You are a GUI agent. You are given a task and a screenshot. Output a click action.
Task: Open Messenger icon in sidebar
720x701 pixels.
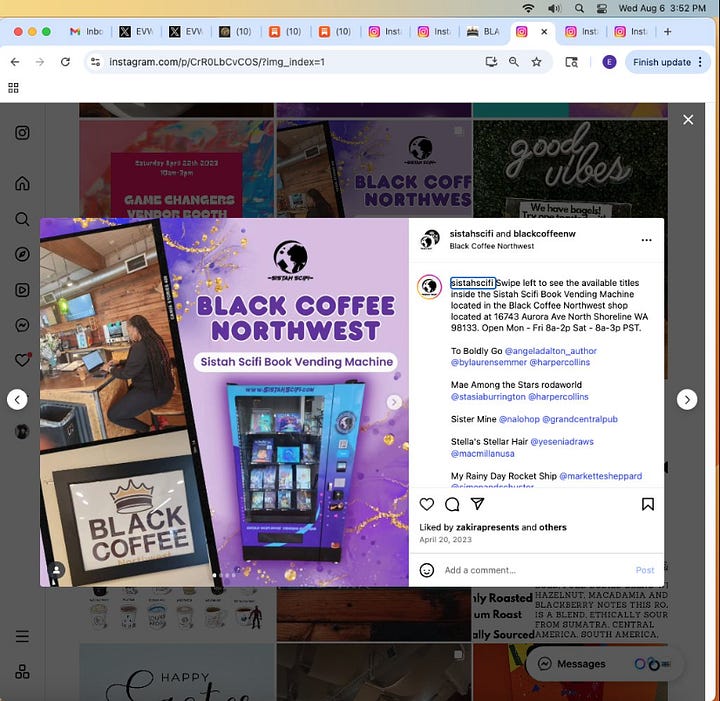[x=22, y=325]
